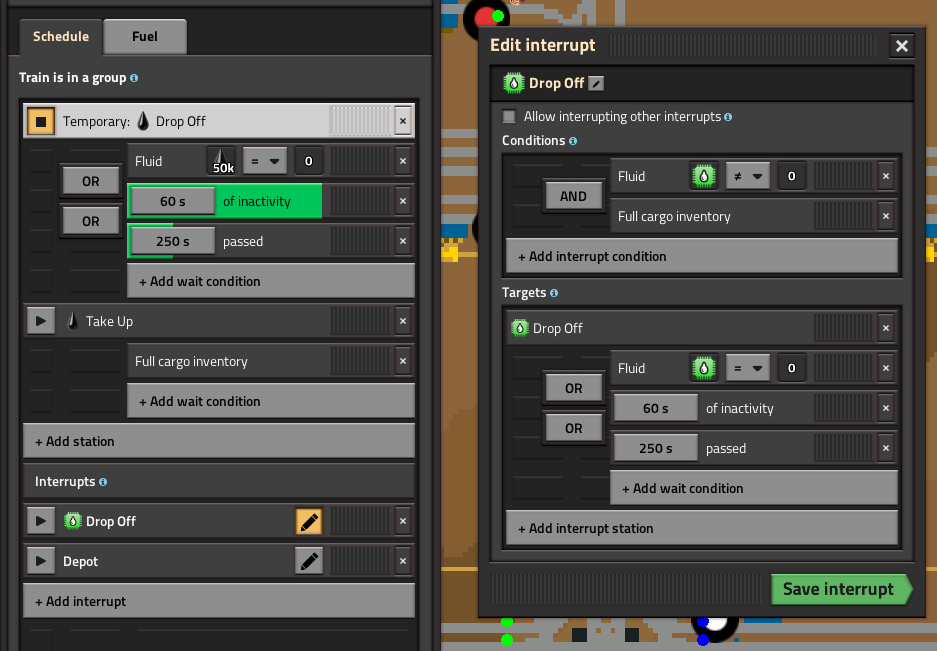Open the comparator dropdown in schedule Fluid condition

click(x=265, y=161)
